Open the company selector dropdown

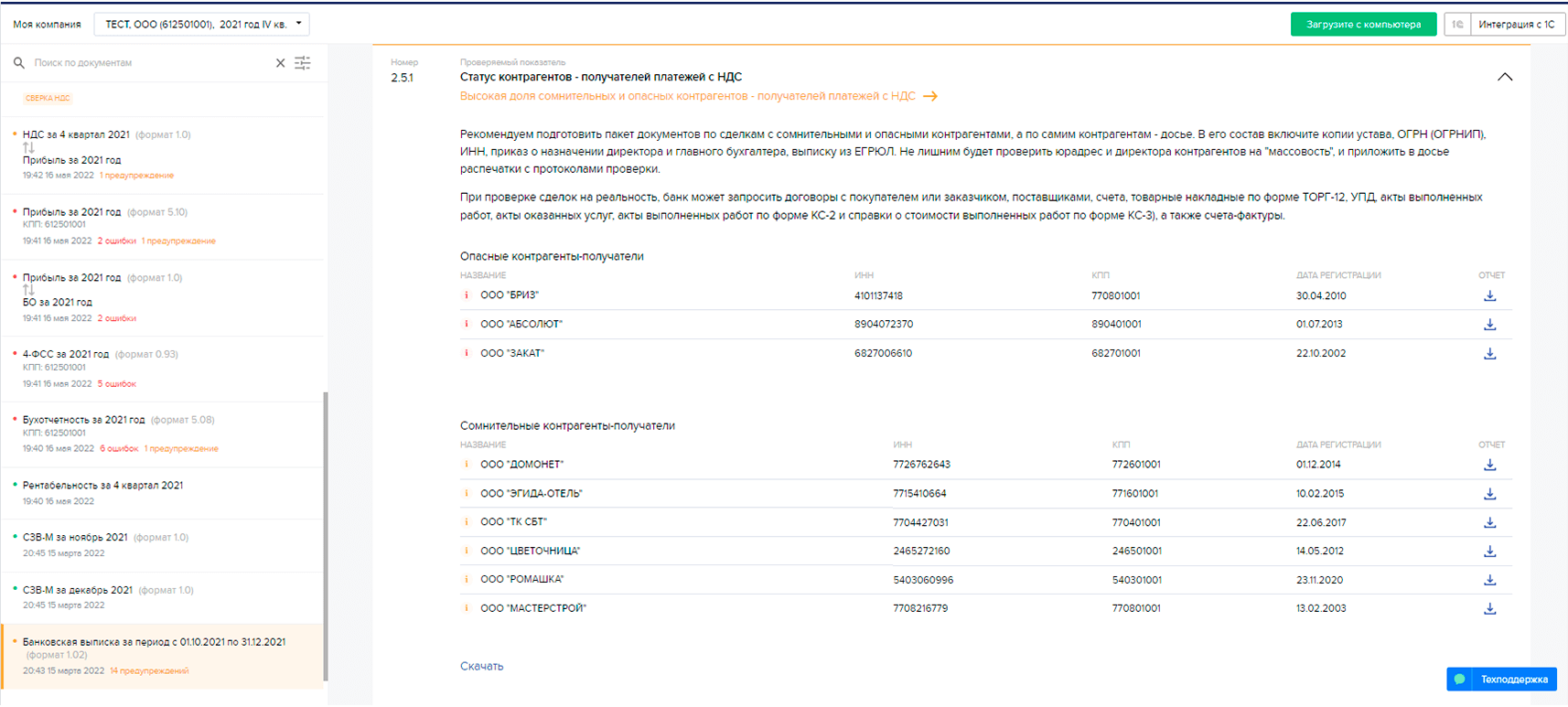201,25
